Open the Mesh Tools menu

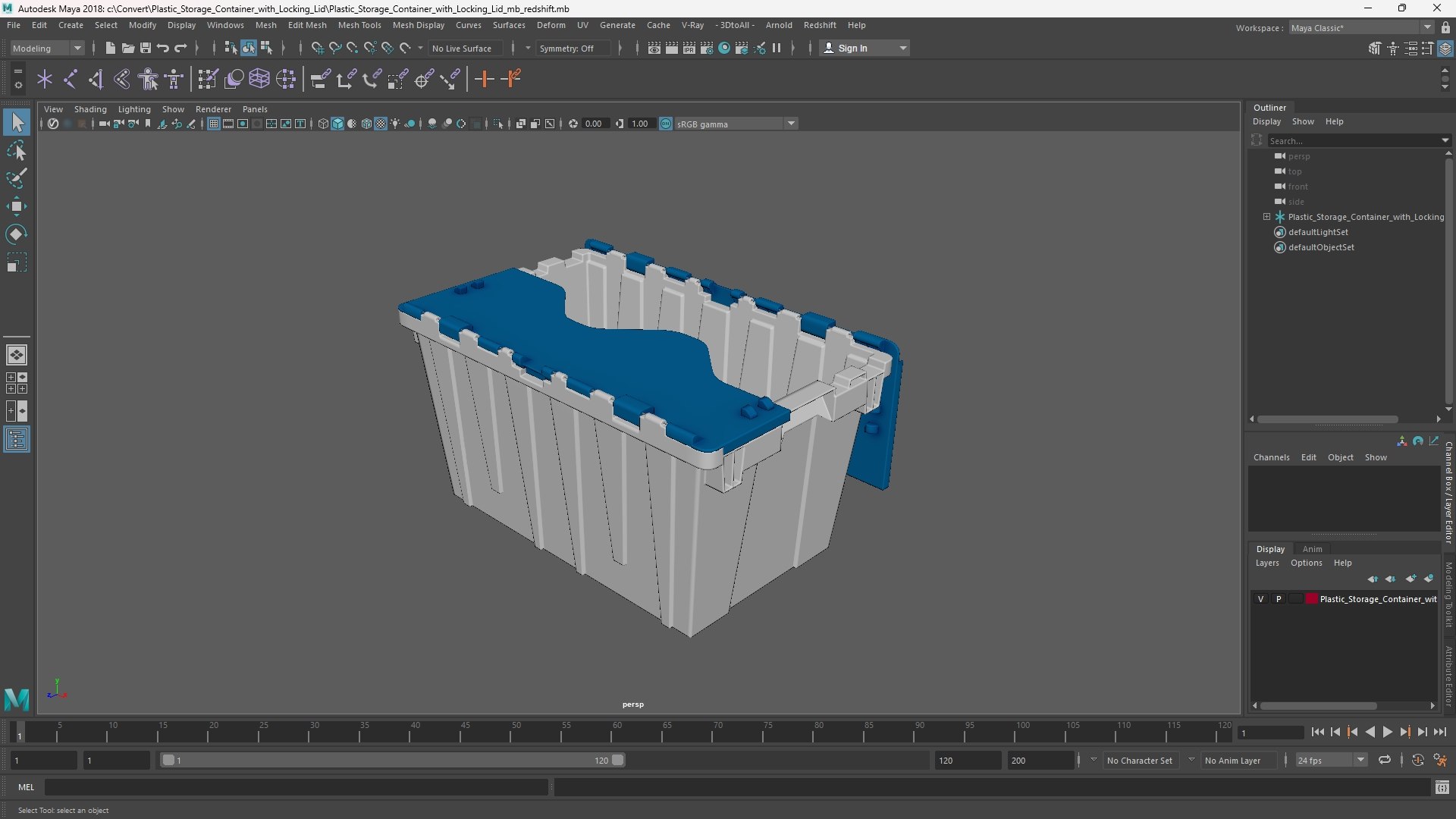pyautogui.click(x=359, y=25)
